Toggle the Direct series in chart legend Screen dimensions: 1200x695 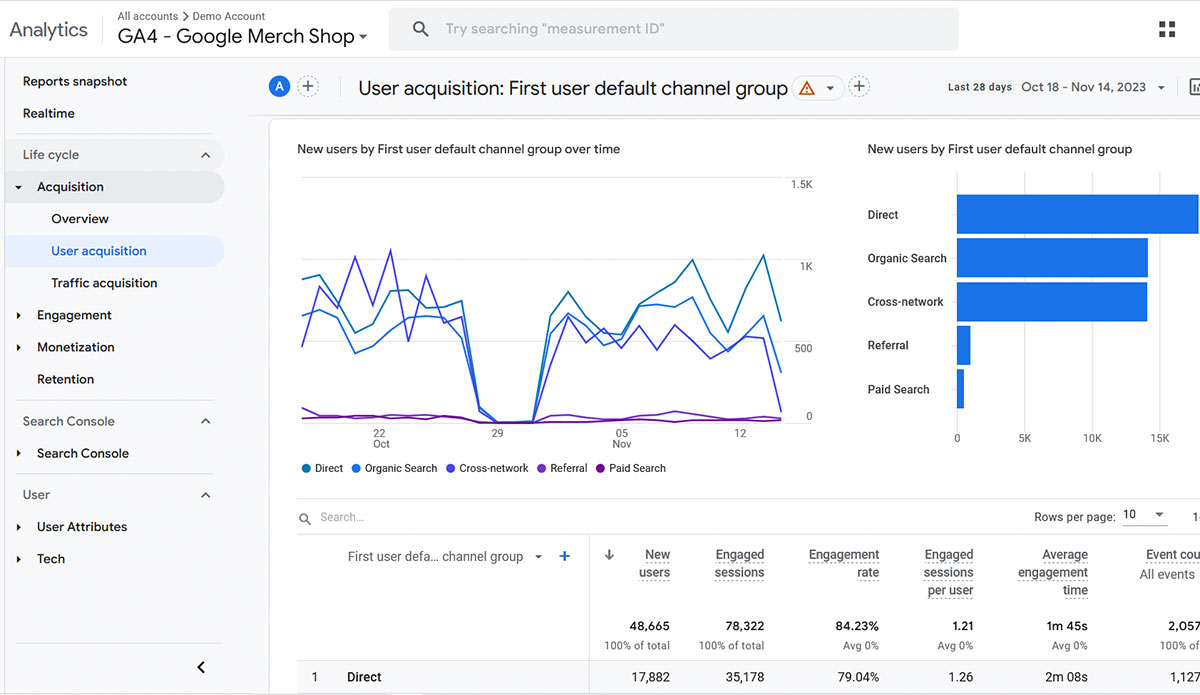click(x=322, y=468)
